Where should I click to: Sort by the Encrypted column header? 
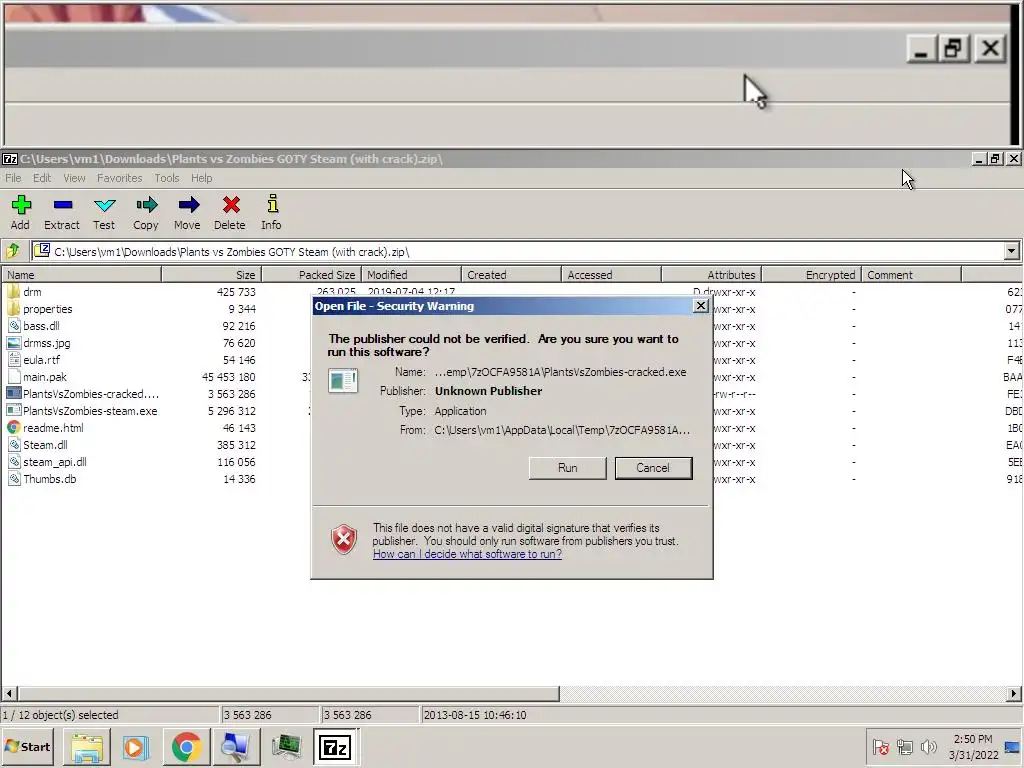811,274
